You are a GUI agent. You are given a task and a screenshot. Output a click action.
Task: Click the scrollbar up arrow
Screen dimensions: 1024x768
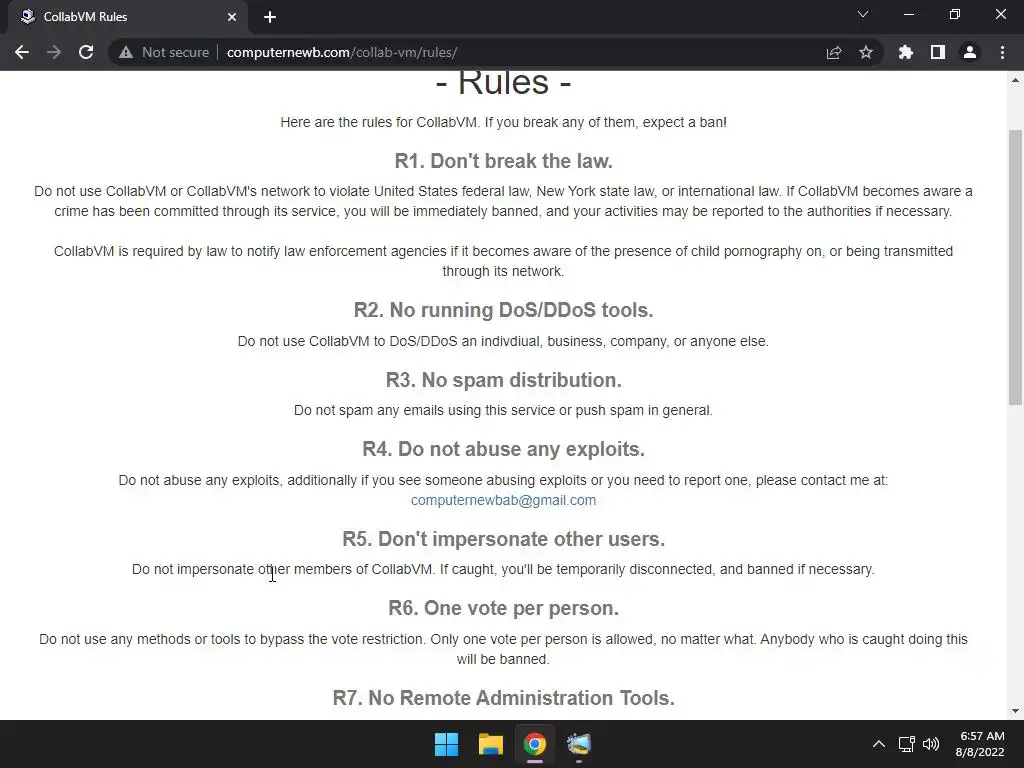[1015, 80]
